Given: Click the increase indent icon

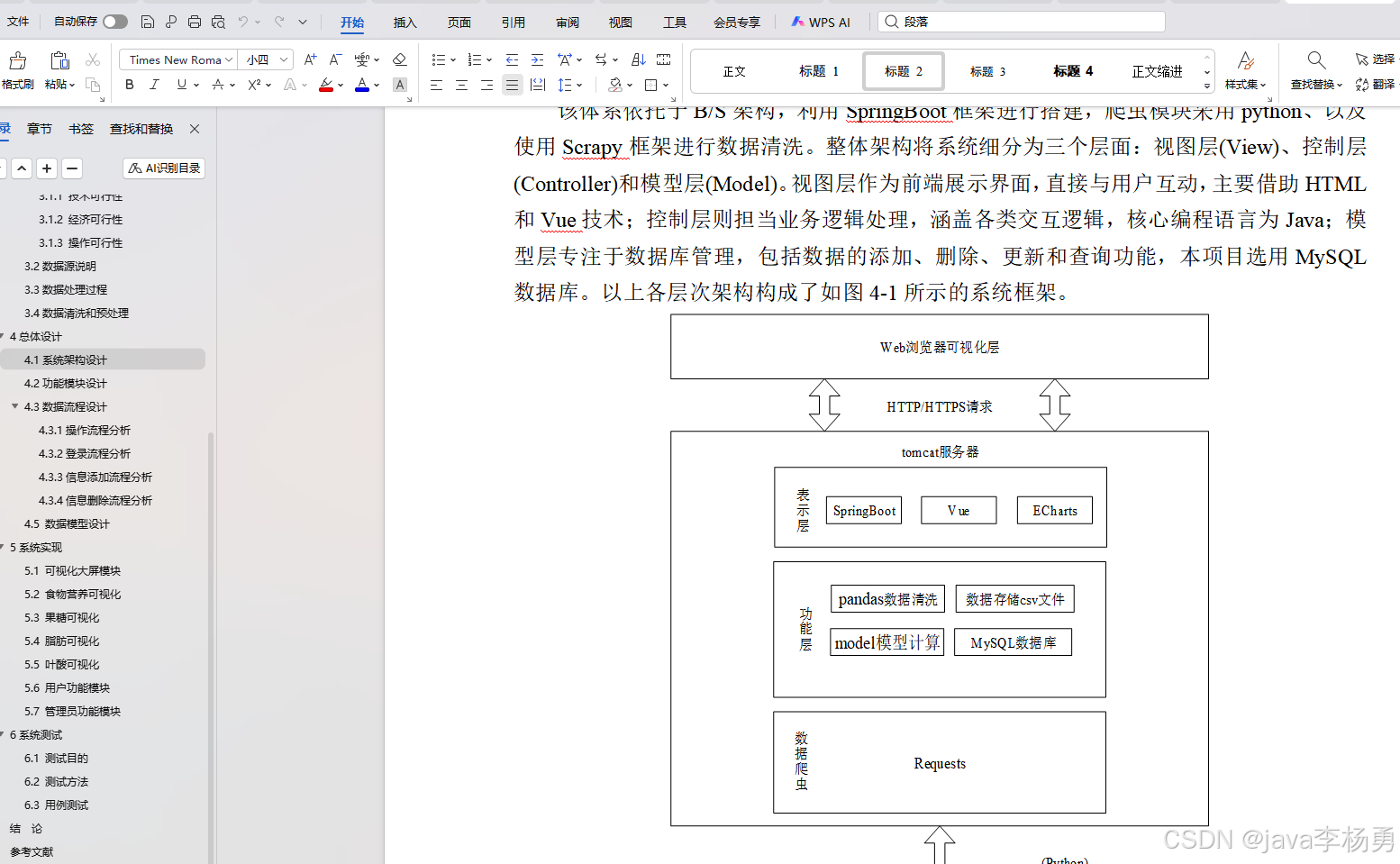Looking at the screenshot, I should [537, 59].
